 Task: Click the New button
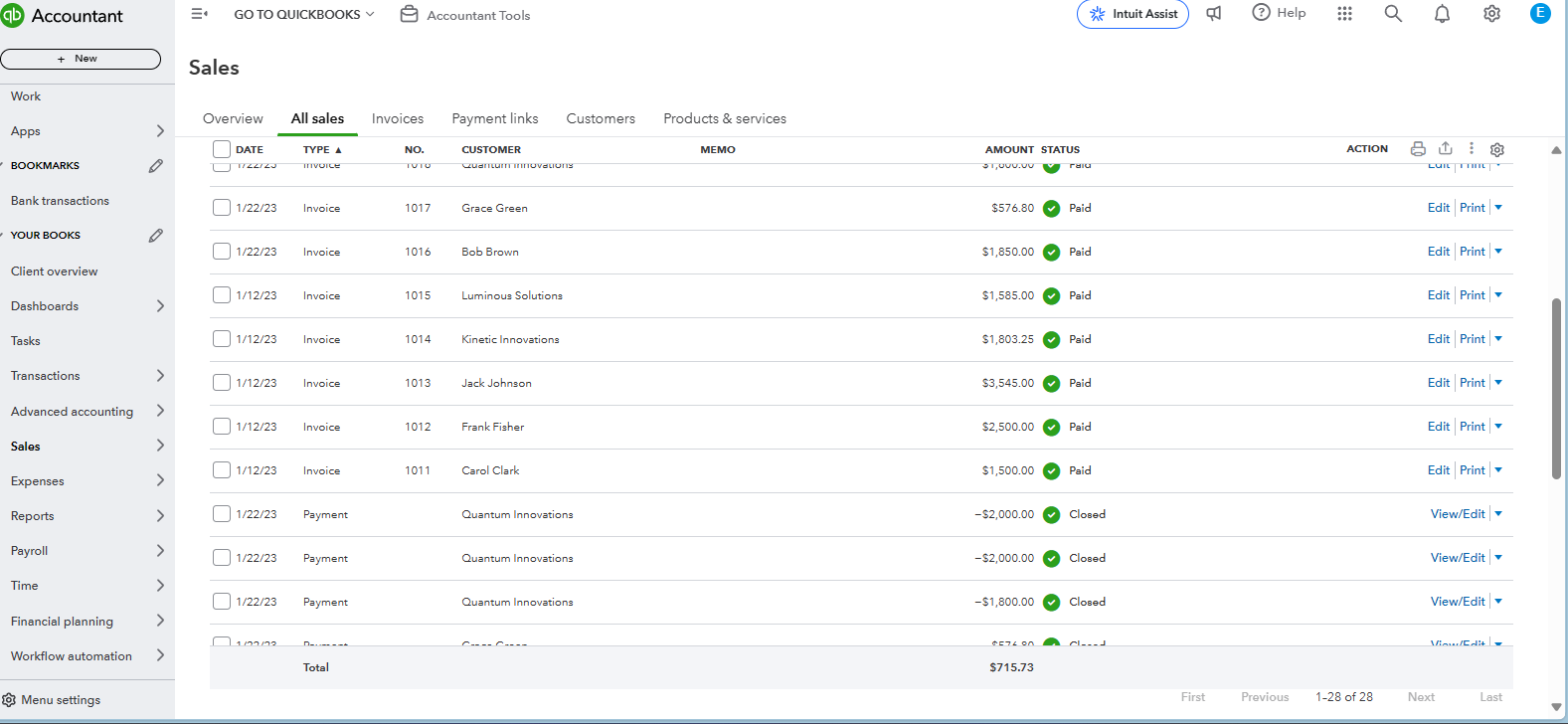point(81,59)
